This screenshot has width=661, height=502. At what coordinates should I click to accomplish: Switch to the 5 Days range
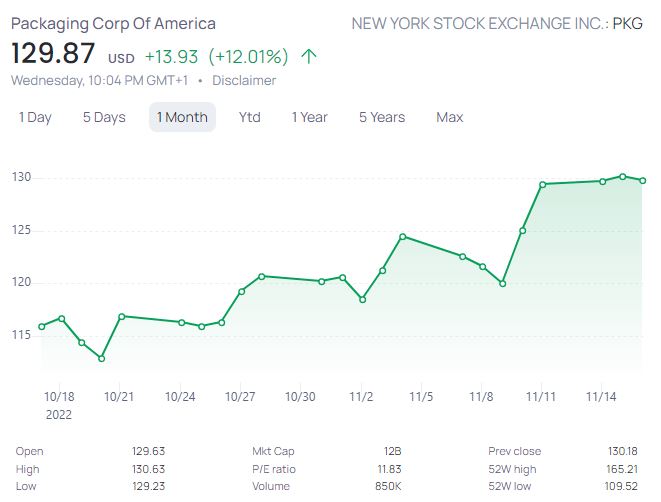click(104, 117)
